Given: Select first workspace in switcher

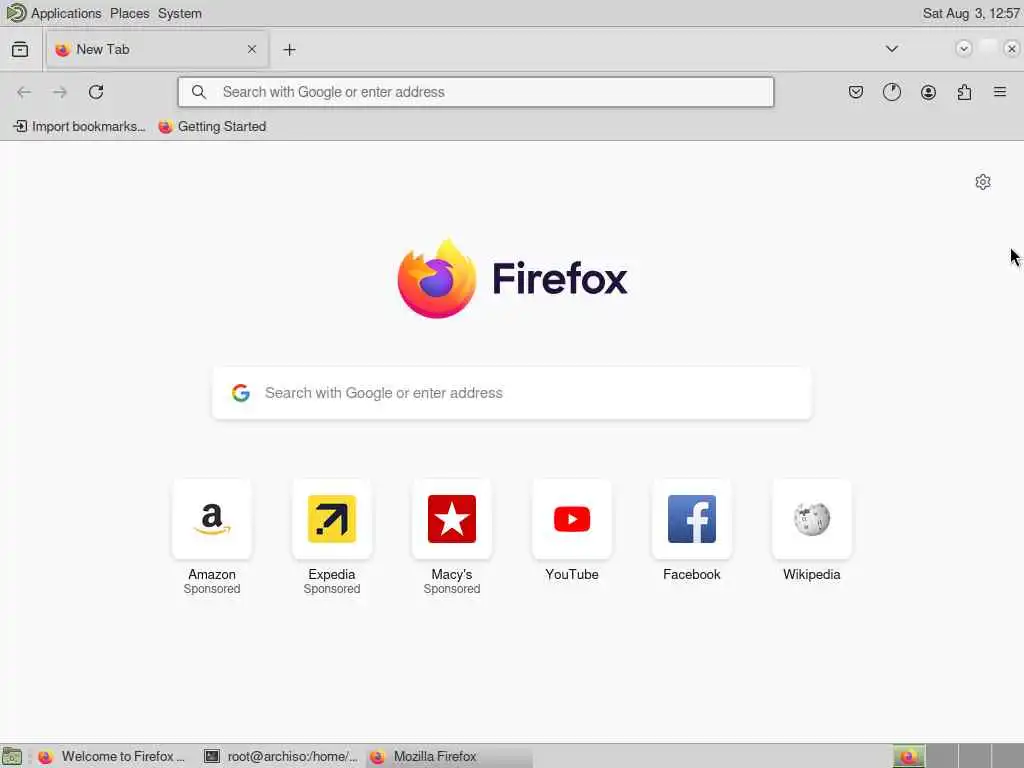Looking at the screenshot, I should pos(908,756).
